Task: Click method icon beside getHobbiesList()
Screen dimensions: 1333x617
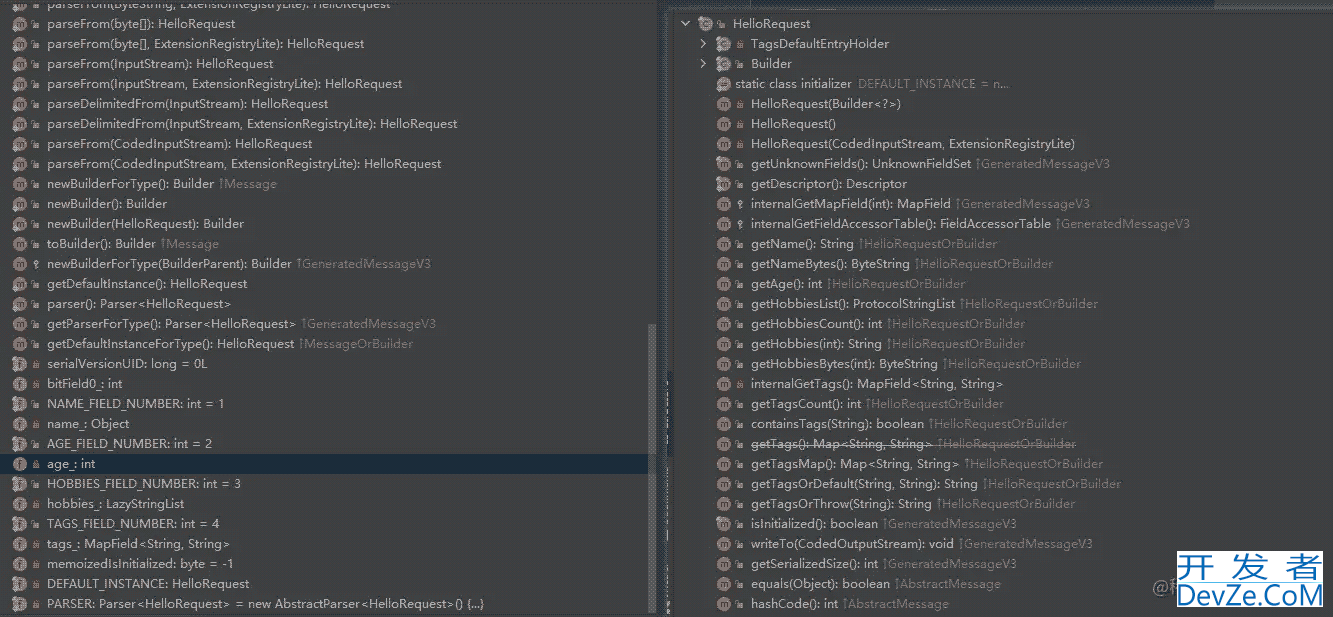Action: [724, 303]
